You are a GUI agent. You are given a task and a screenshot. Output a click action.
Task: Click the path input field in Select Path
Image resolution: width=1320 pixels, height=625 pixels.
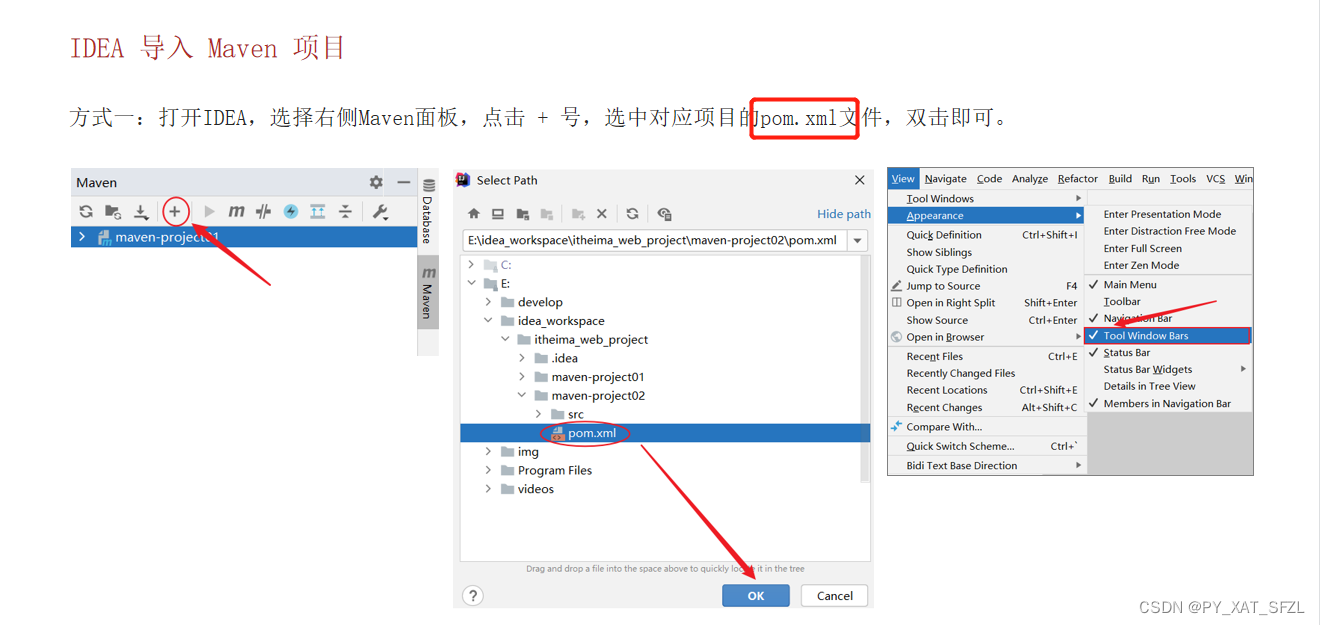click(655, 240)
